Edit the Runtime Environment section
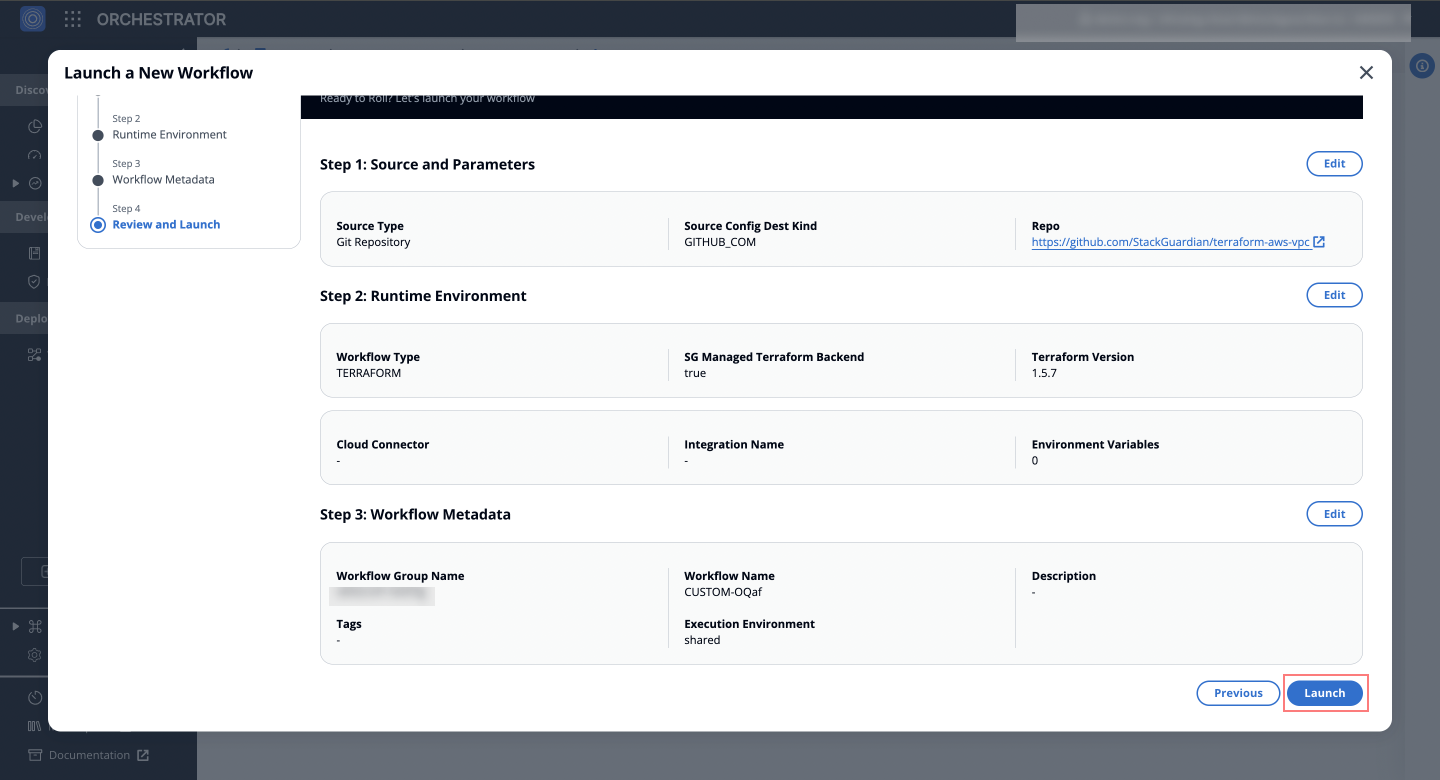This screenshot has width=1440, height=780. 1334,295
